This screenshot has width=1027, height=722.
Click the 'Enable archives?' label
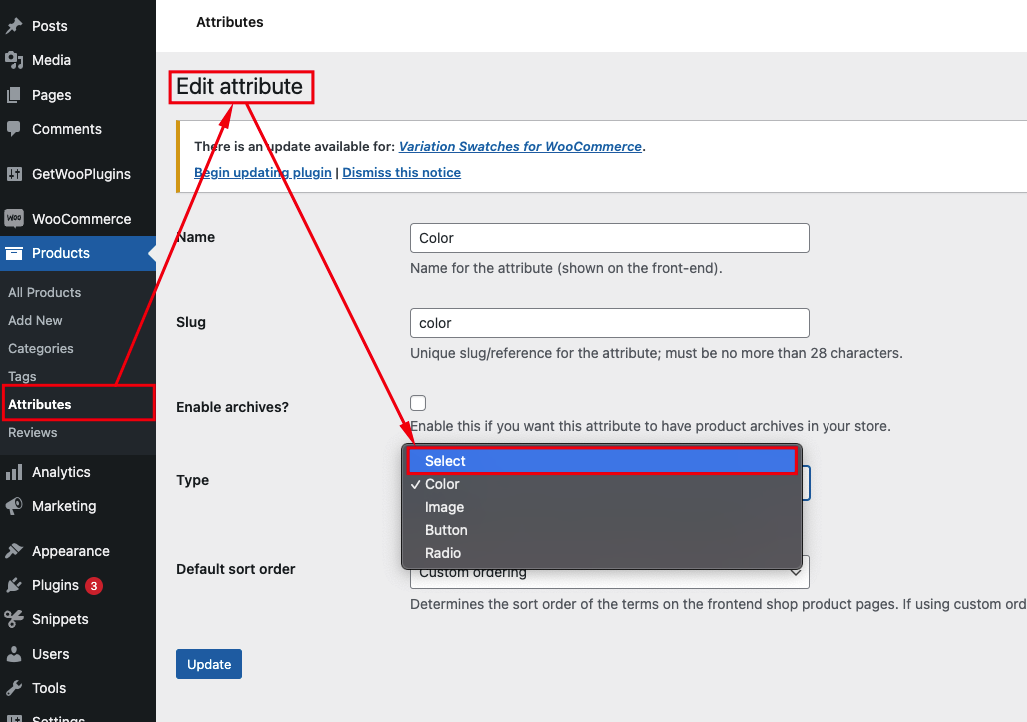pos(233,407)
